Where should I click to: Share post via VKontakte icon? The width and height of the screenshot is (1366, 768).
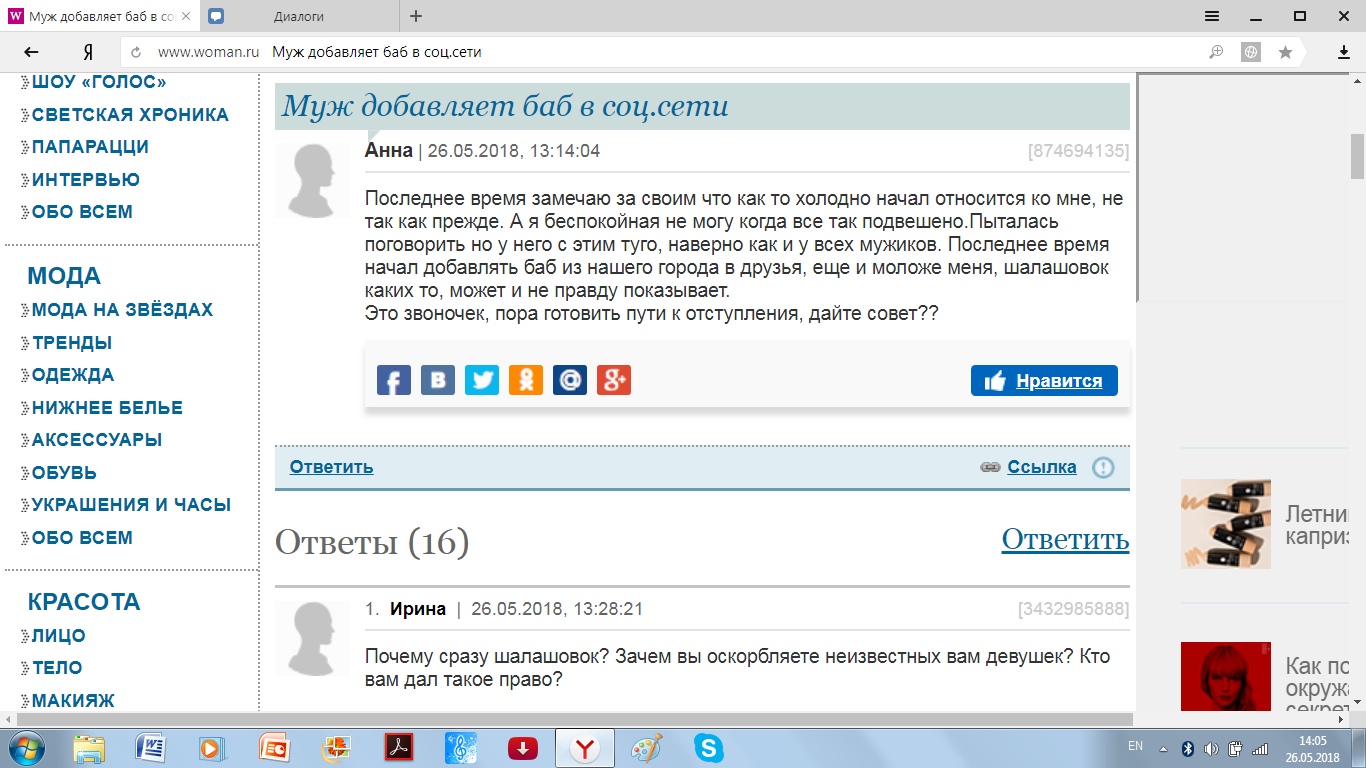coord(438,380)
